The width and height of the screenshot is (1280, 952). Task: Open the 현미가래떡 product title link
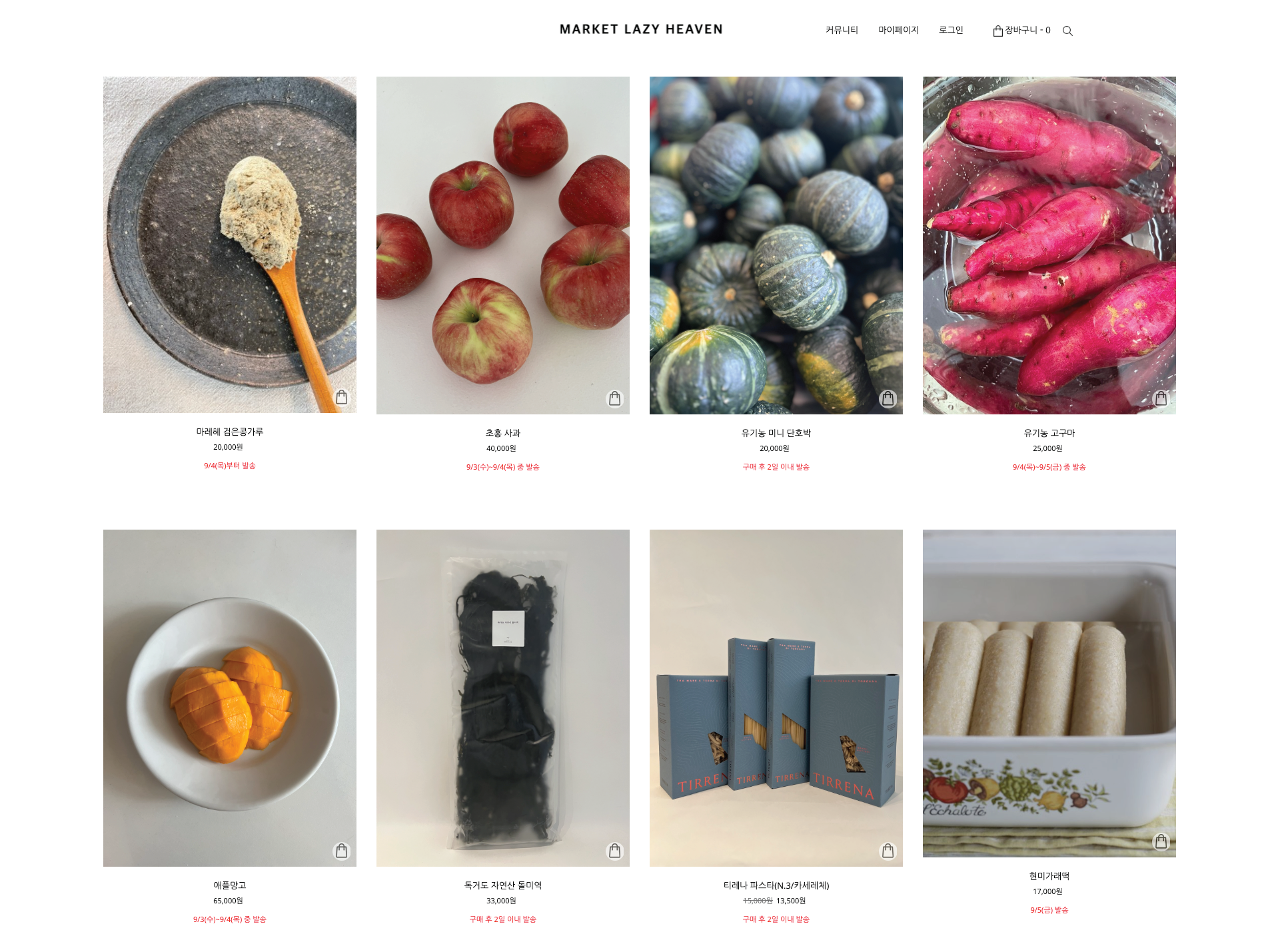[x=1049, y=876]
